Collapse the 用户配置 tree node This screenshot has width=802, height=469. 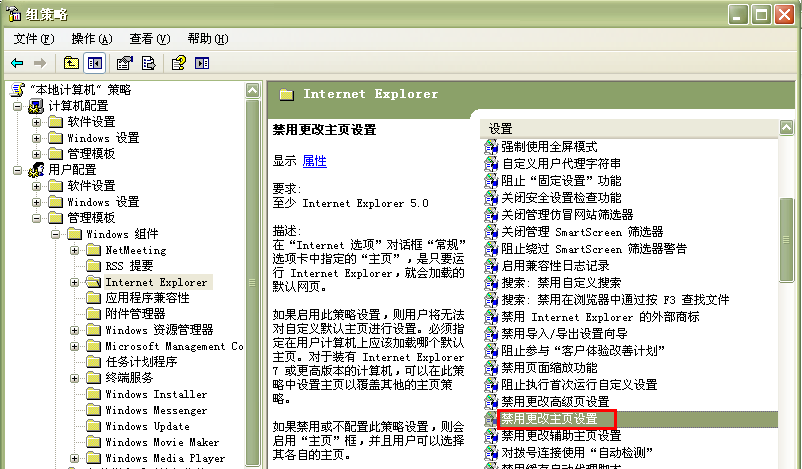tap(17, 170)
